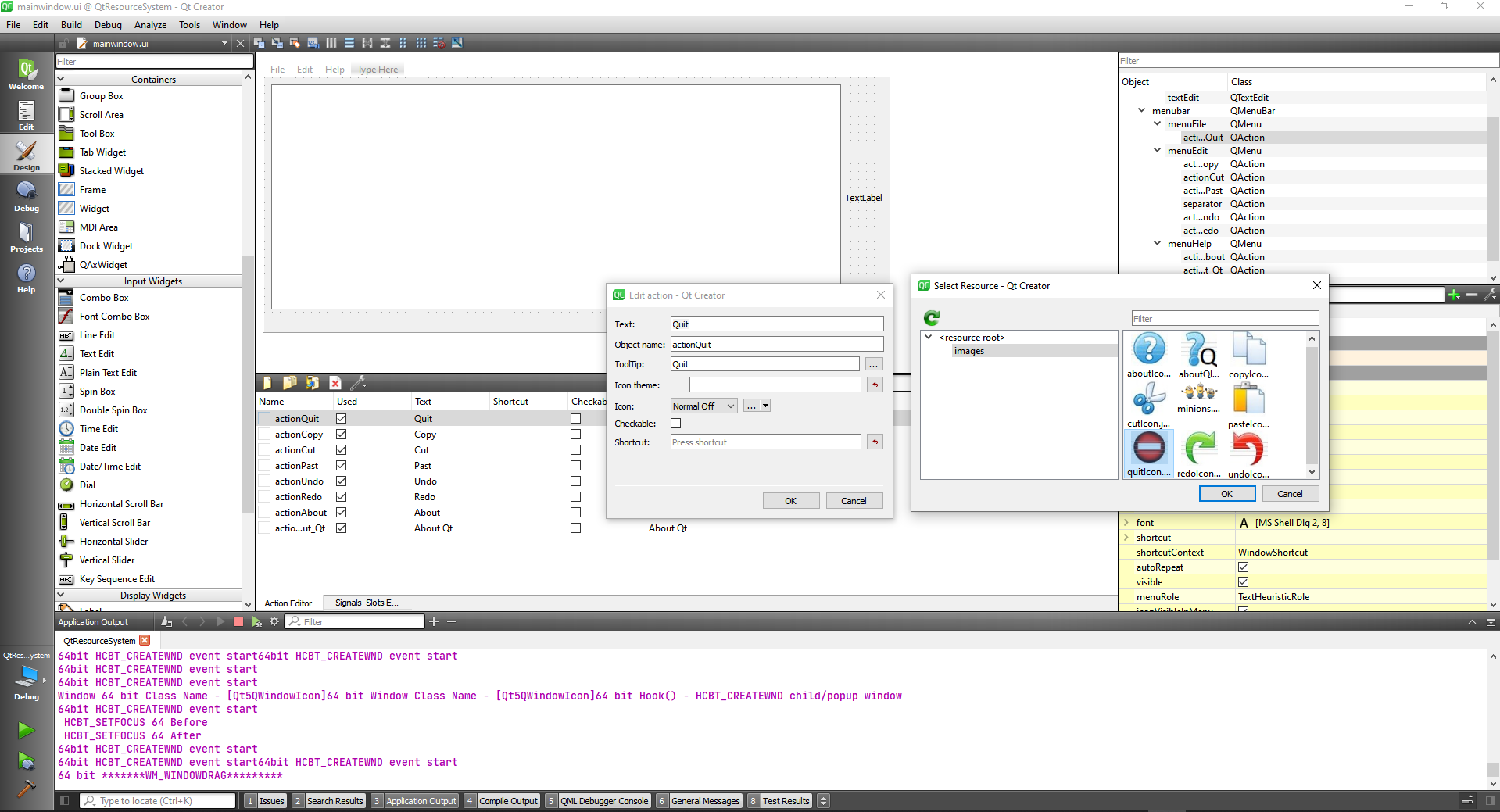Screen dimensions: 1500x812
Task: Click the green plus icon in property editor
Action: pyautogui.click(x=1454, y=295)
